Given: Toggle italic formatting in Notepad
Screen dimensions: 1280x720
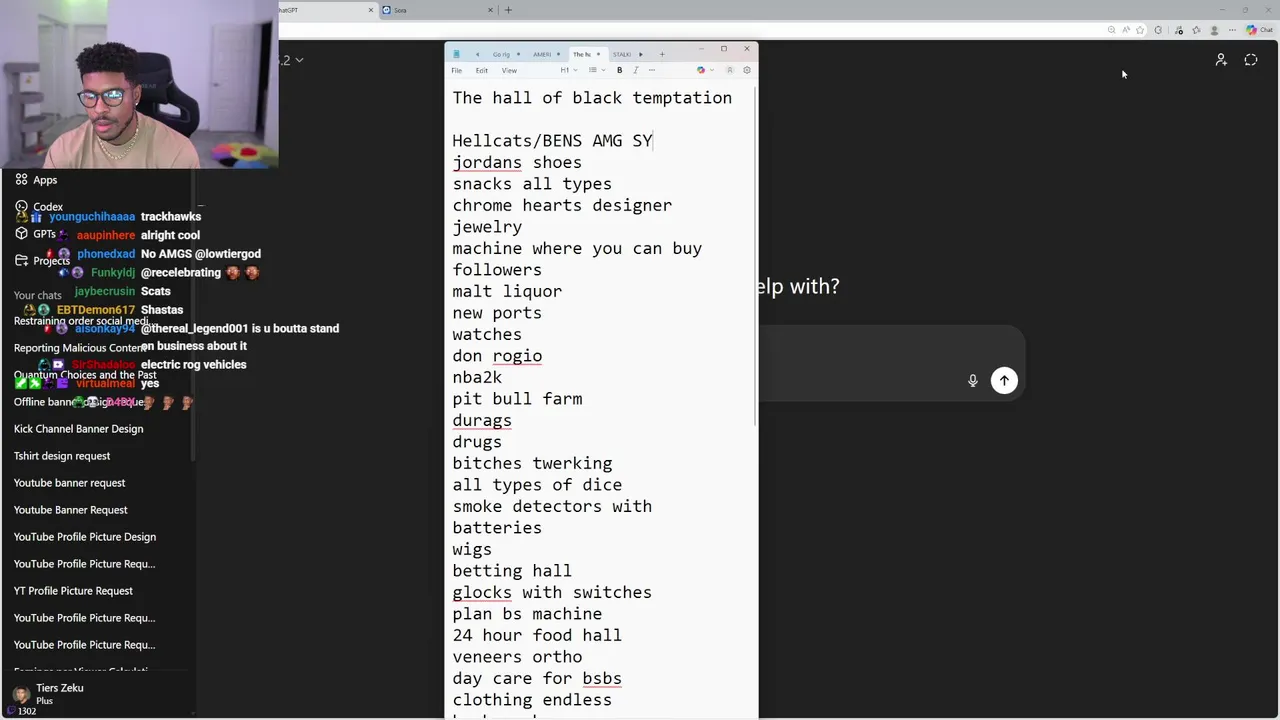Looking at the screenshot, I should (x=636, y=70).
